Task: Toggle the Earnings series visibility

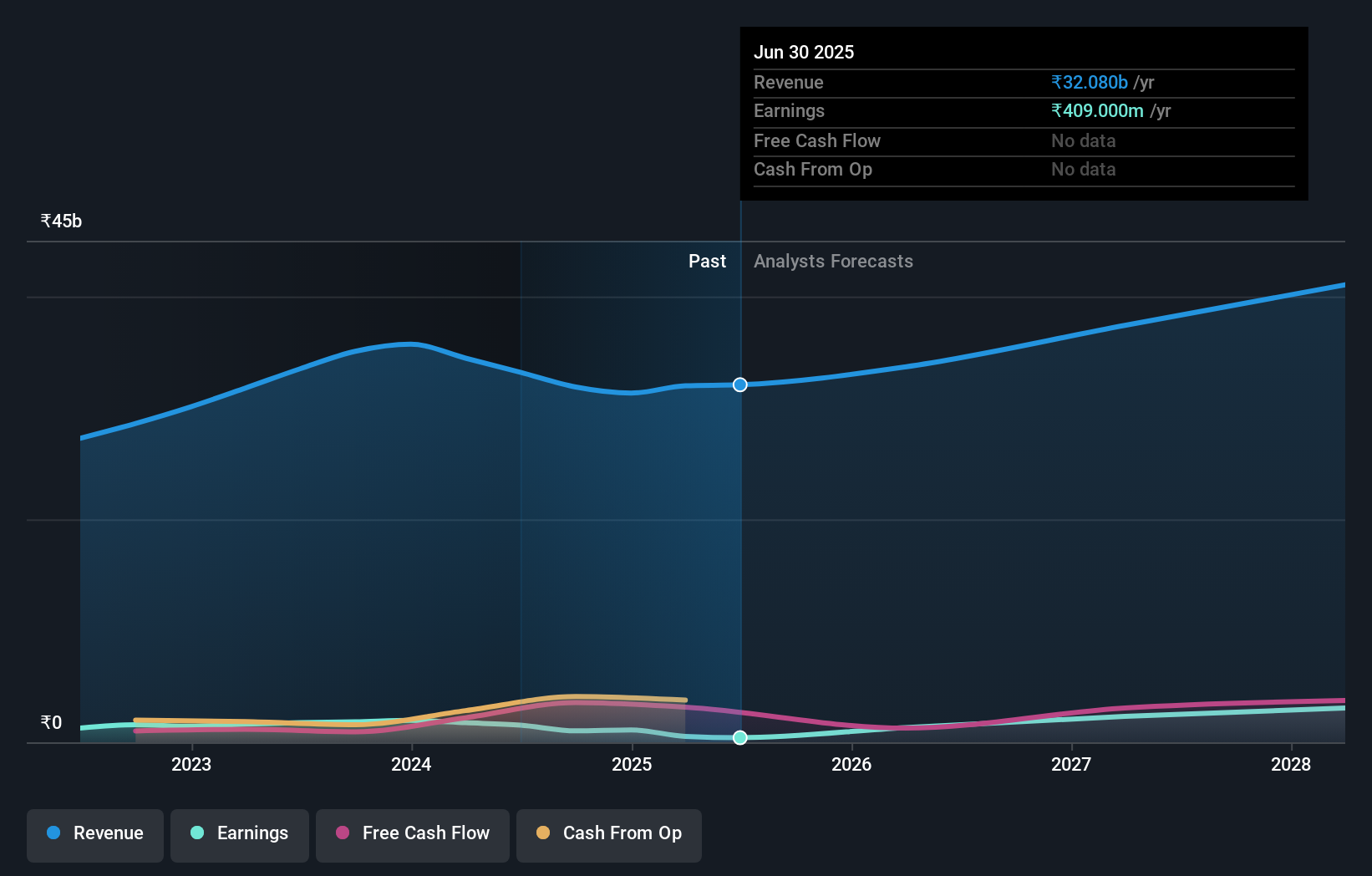Action: pos(239,835)
